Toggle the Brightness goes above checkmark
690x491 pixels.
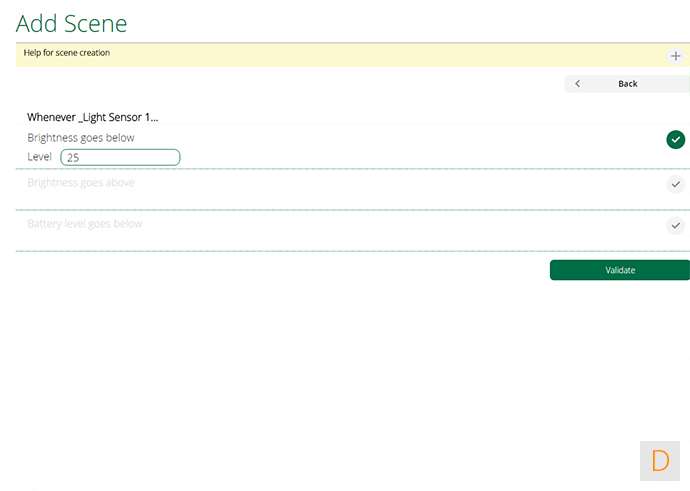(676, 184)
